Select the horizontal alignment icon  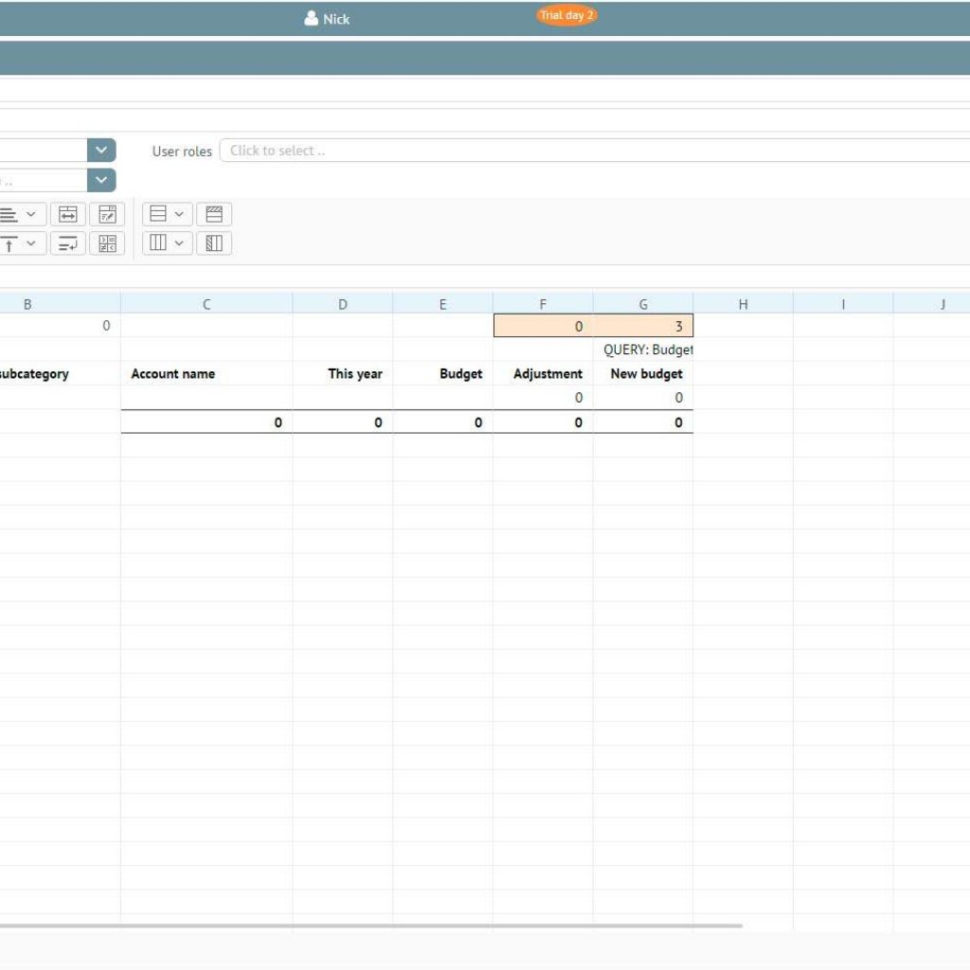tap(10, 213)
